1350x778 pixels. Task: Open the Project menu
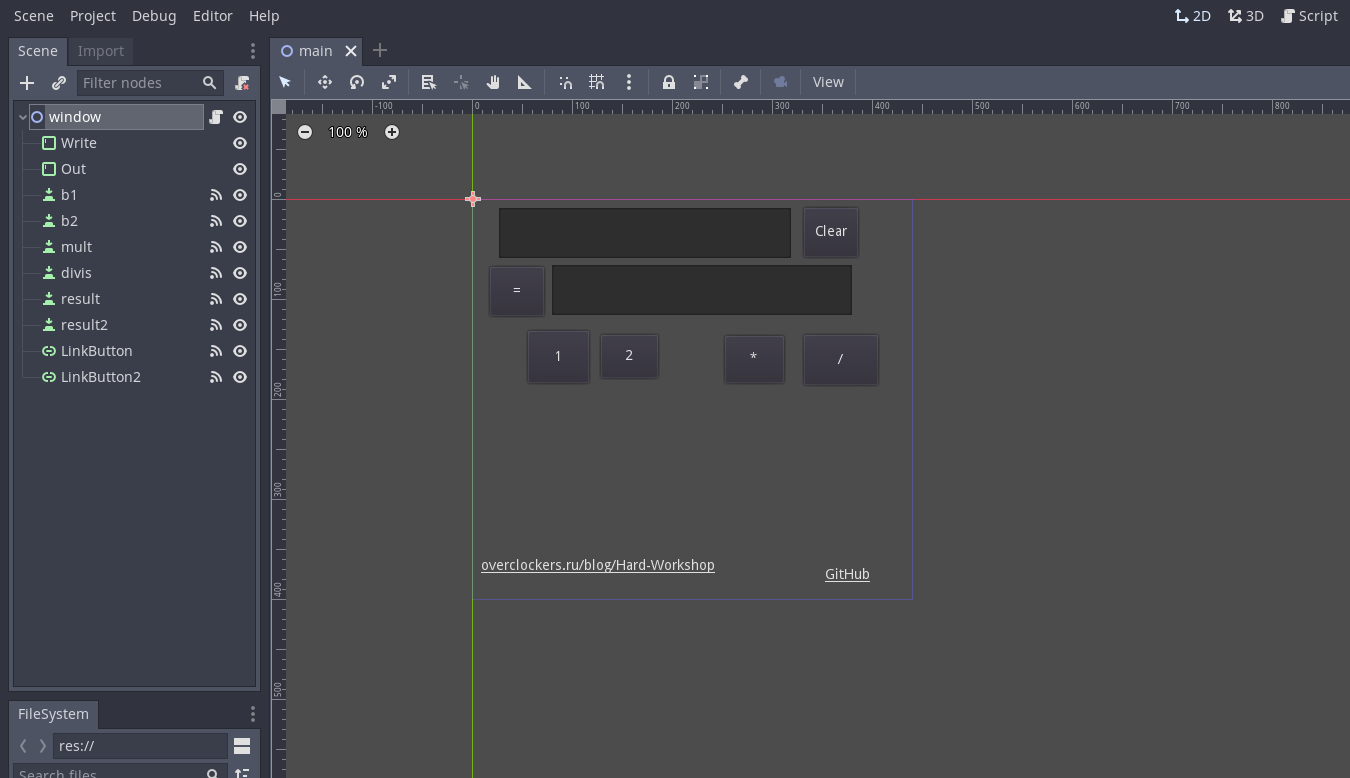(93, 16)
